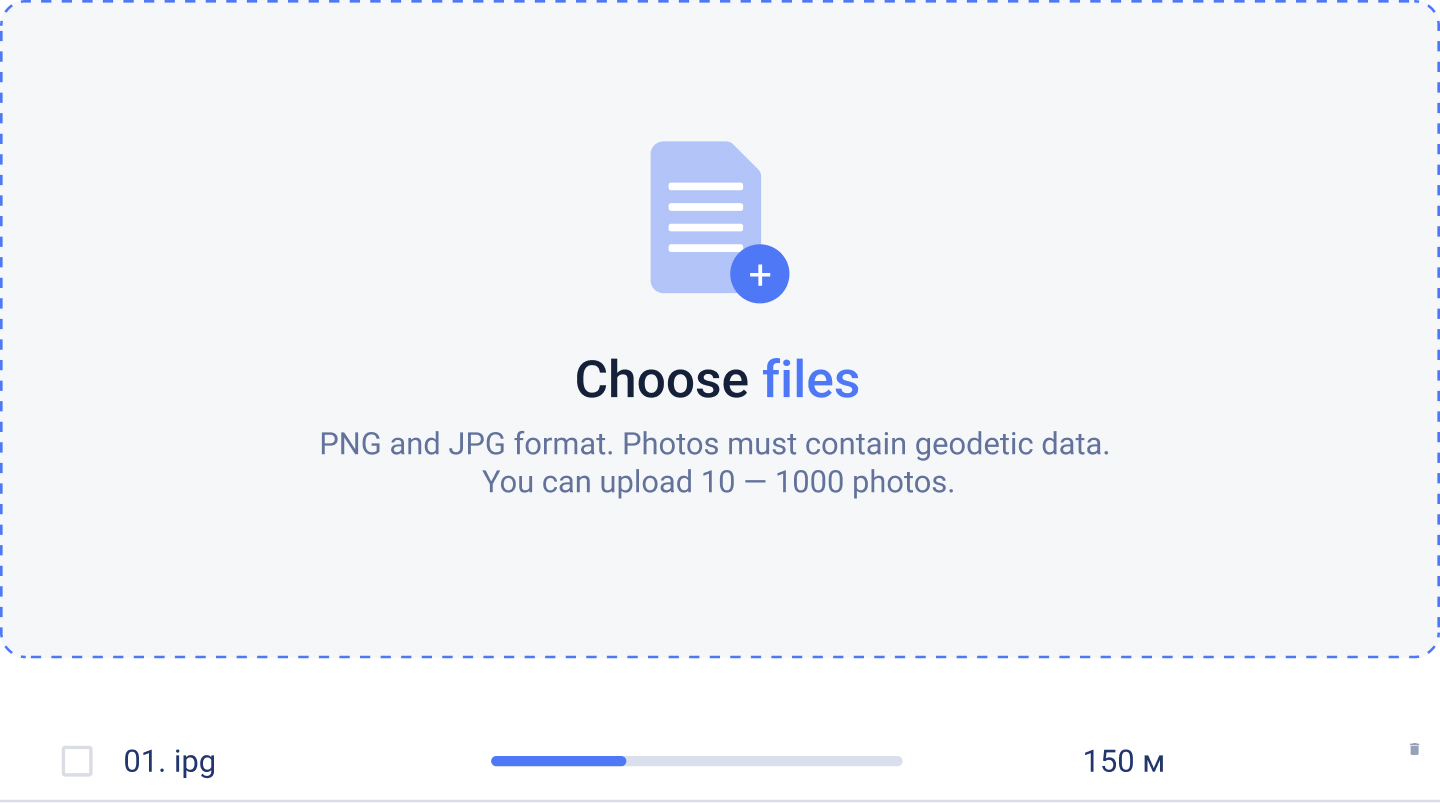Screen dimensions: 1440x803
Task: Click the 150 м file size label
Action: 1123,761
